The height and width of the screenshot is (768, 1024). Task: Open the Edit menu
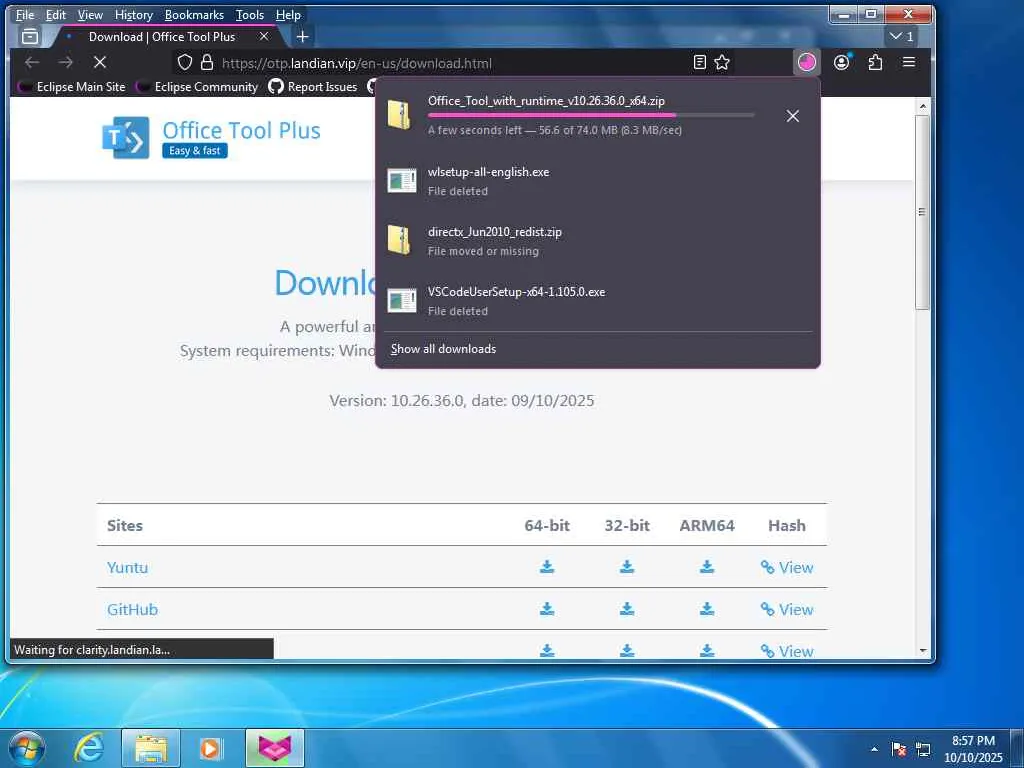click(x=56, y=14)
